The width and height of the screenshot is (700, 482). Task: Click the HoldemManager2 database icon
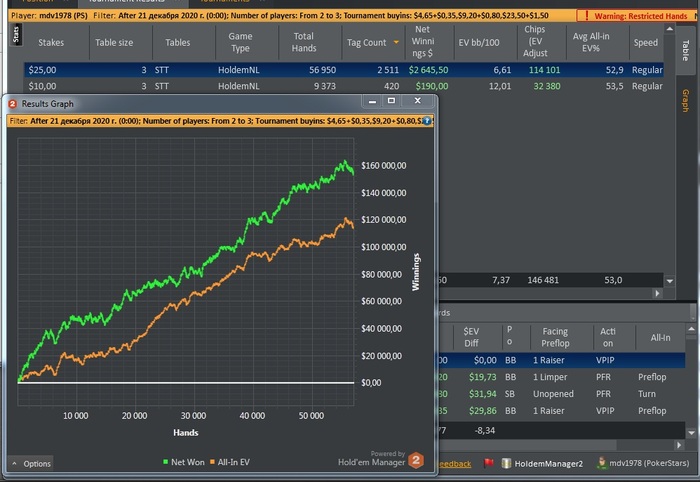coord(506,463)
